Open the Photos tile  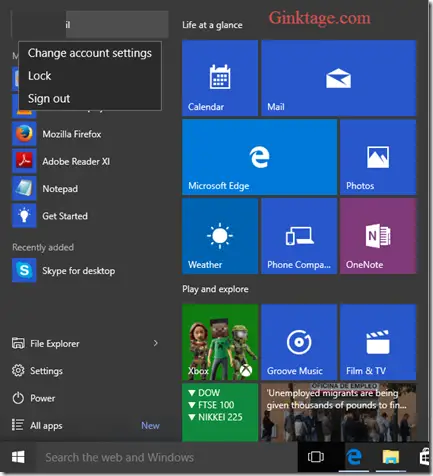[x=378, y=157]
